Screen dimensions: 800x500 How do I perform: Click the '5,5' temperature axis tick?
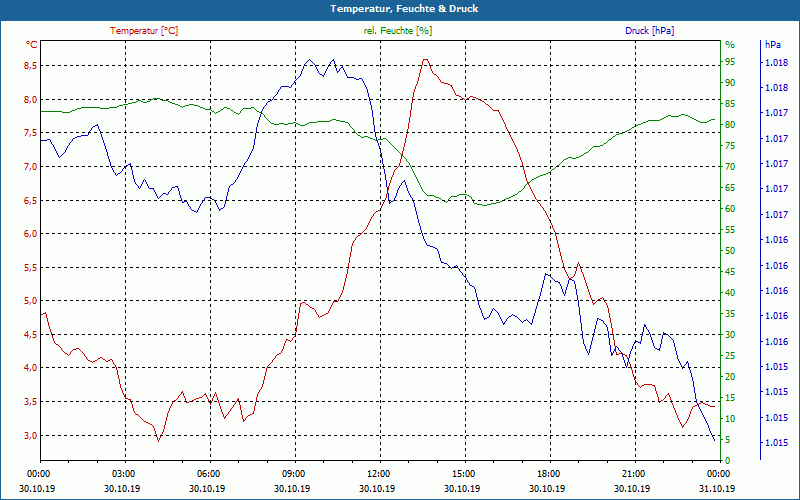click(31, 267)
